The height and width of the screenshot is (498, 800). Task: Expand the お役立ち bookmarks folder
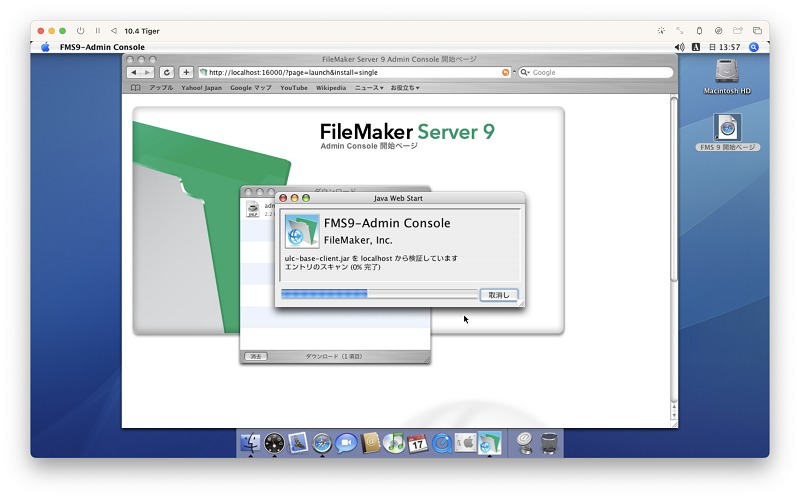[405, 88]
